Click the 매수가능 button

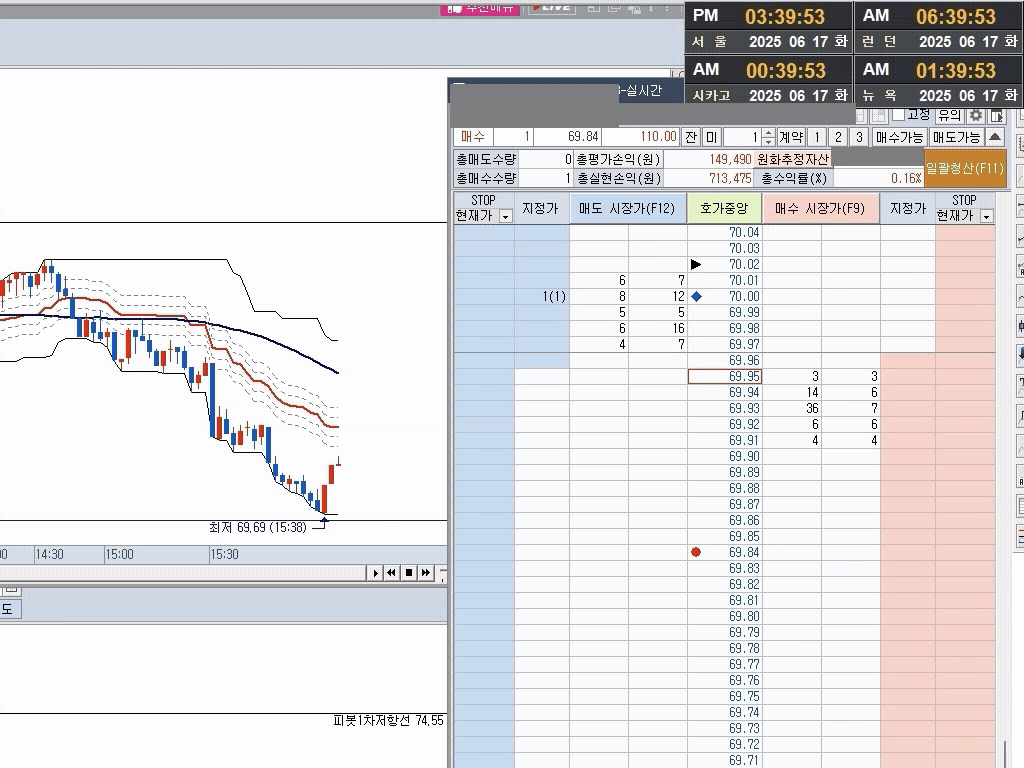pos(899,137)
